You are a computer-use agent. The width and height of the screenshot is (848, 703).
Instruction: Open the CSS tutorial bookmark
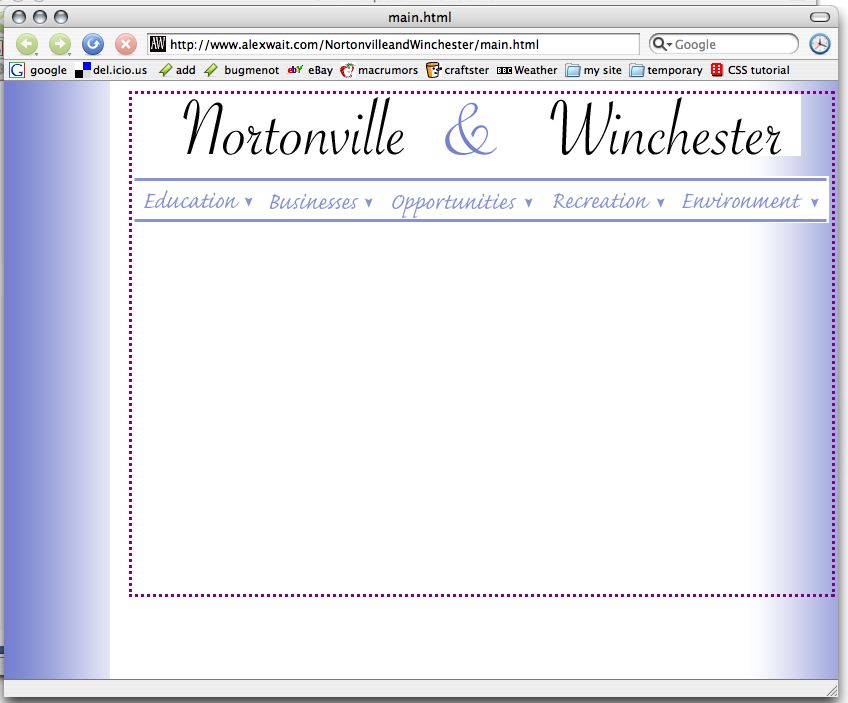click(x=758, y=70)
